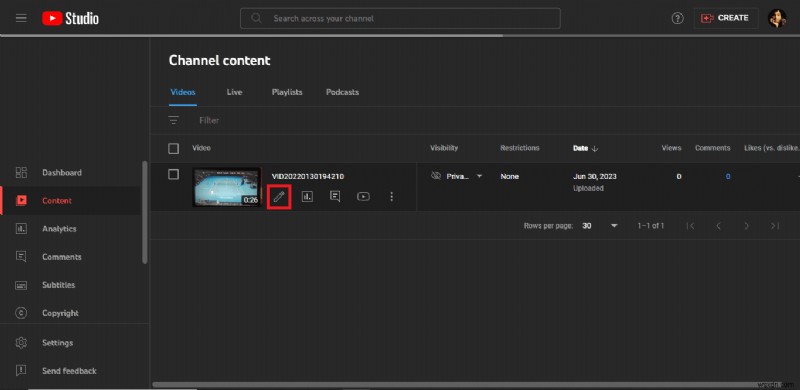Switch to the Live tab
Screen dimensions: 800x390
click(x=234, y=92)
